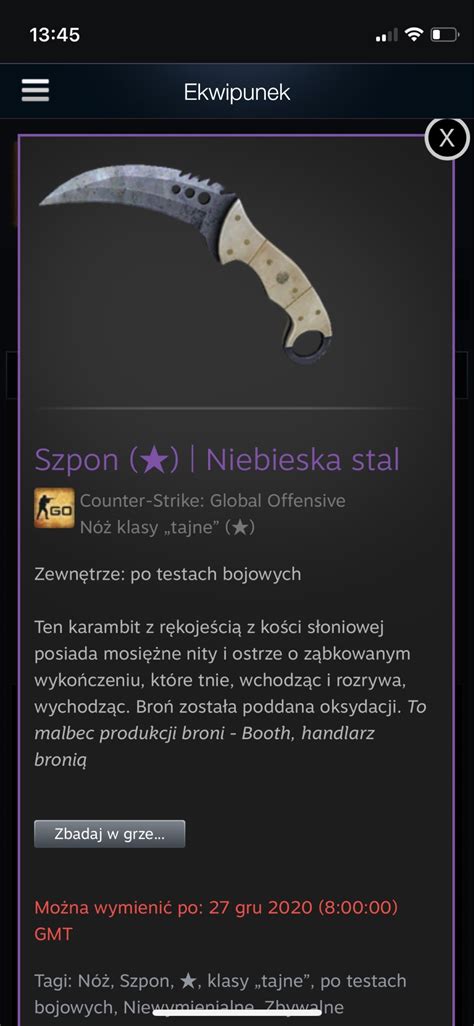Tap the cellular signal bars icon
Viewport: 474px width, 1026px height.
(x=387, y=35)
